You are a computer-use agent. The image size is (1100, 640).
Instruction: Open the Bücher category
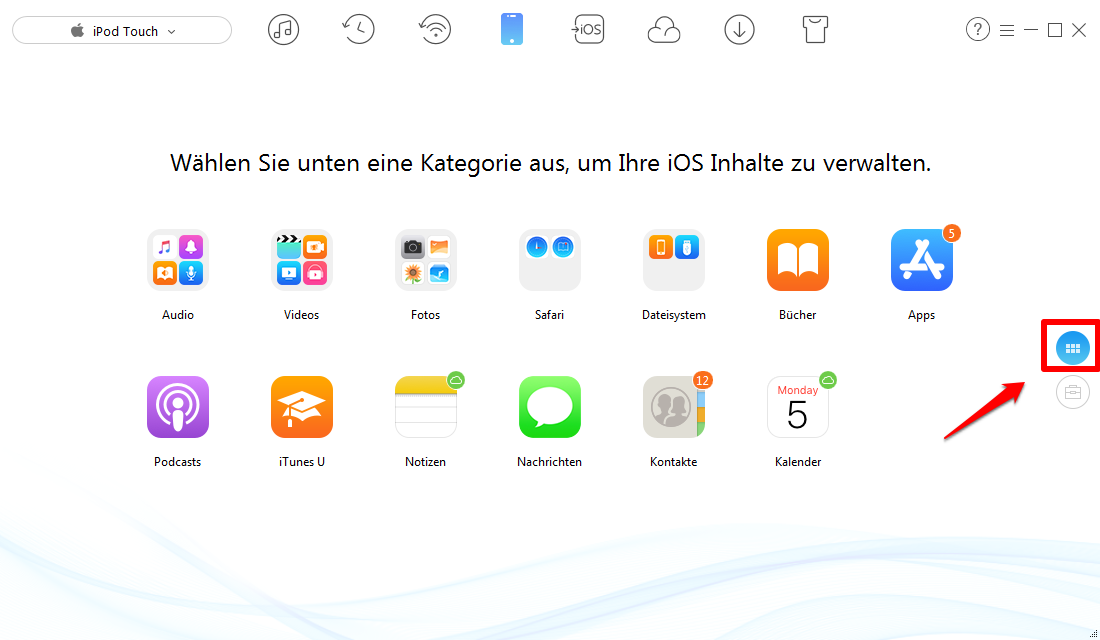point(798,260)
